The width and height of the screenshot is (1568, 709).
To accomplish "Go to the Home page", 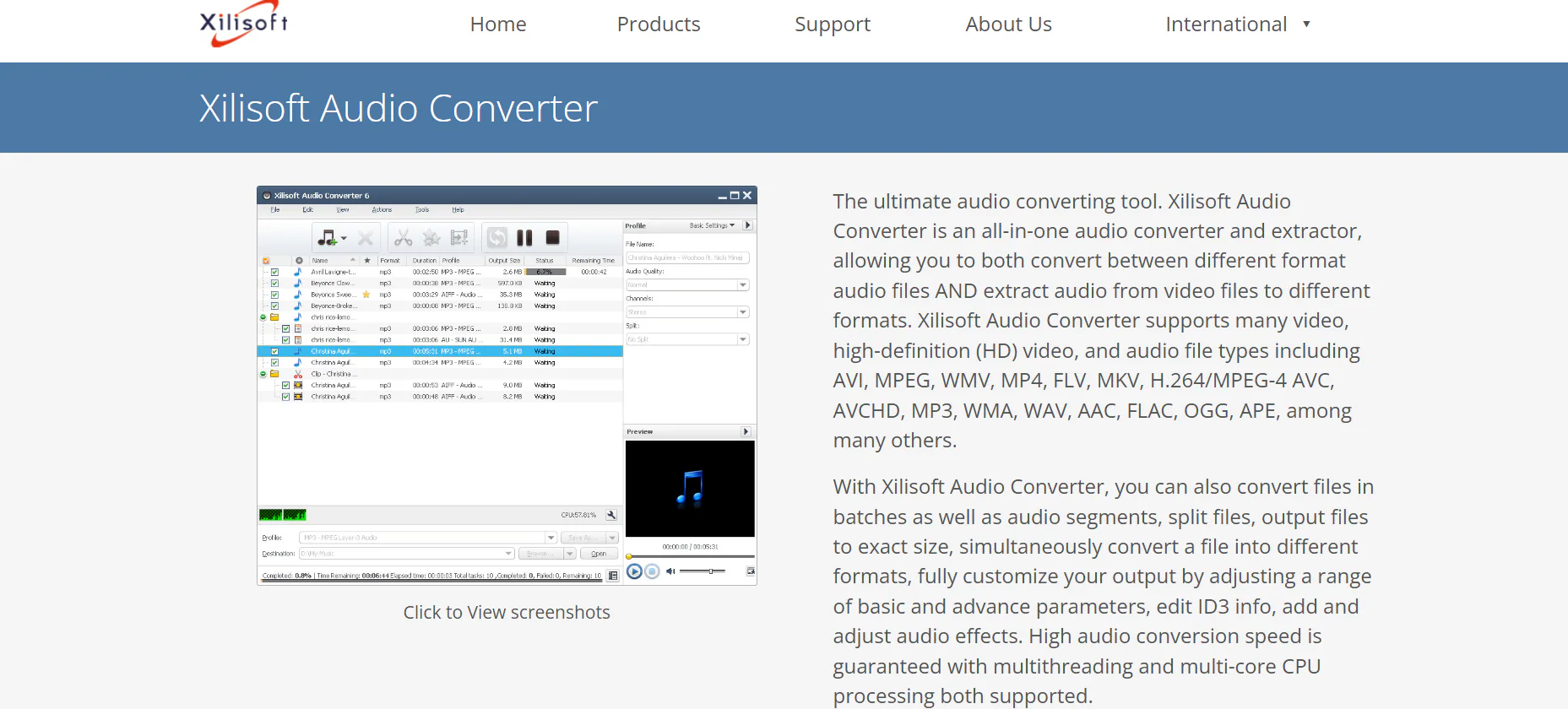I will 498,24.
